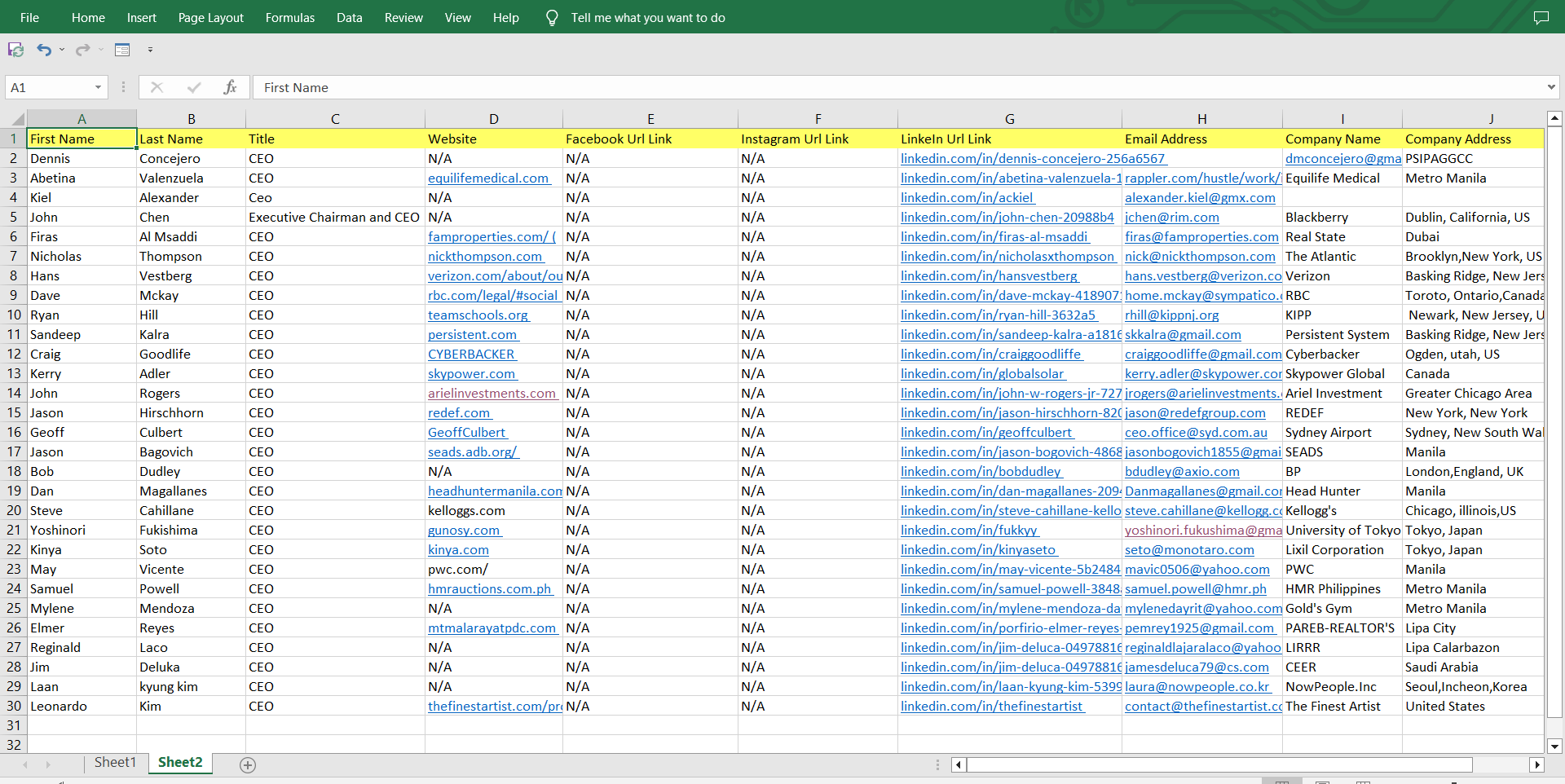Select the cell containing Executive Chairman and CEO

coord(335,217)
